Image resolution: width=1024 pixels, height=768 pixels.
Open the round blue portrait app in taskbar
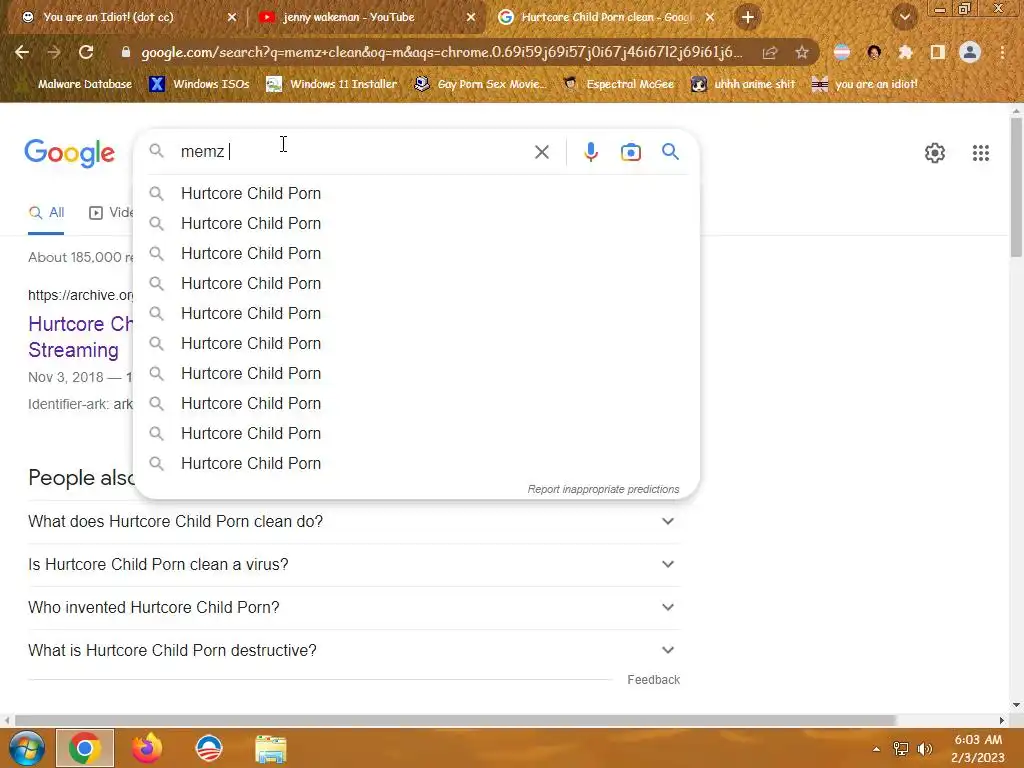pos(209,748)
